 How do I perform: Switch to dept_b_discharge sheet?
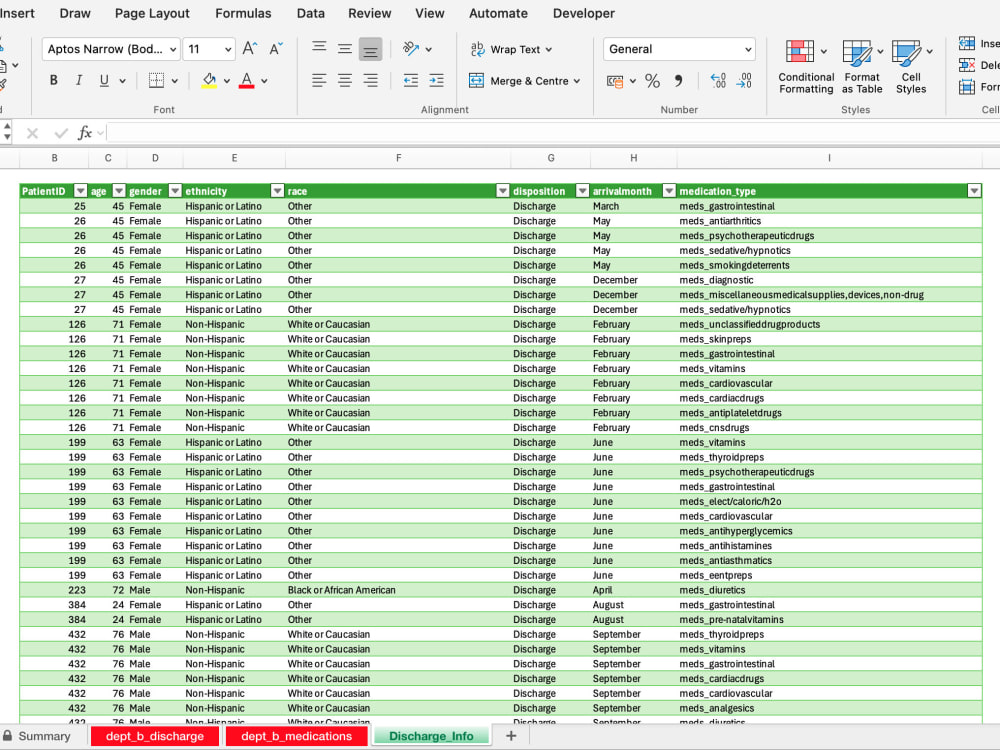click(155, 736)
